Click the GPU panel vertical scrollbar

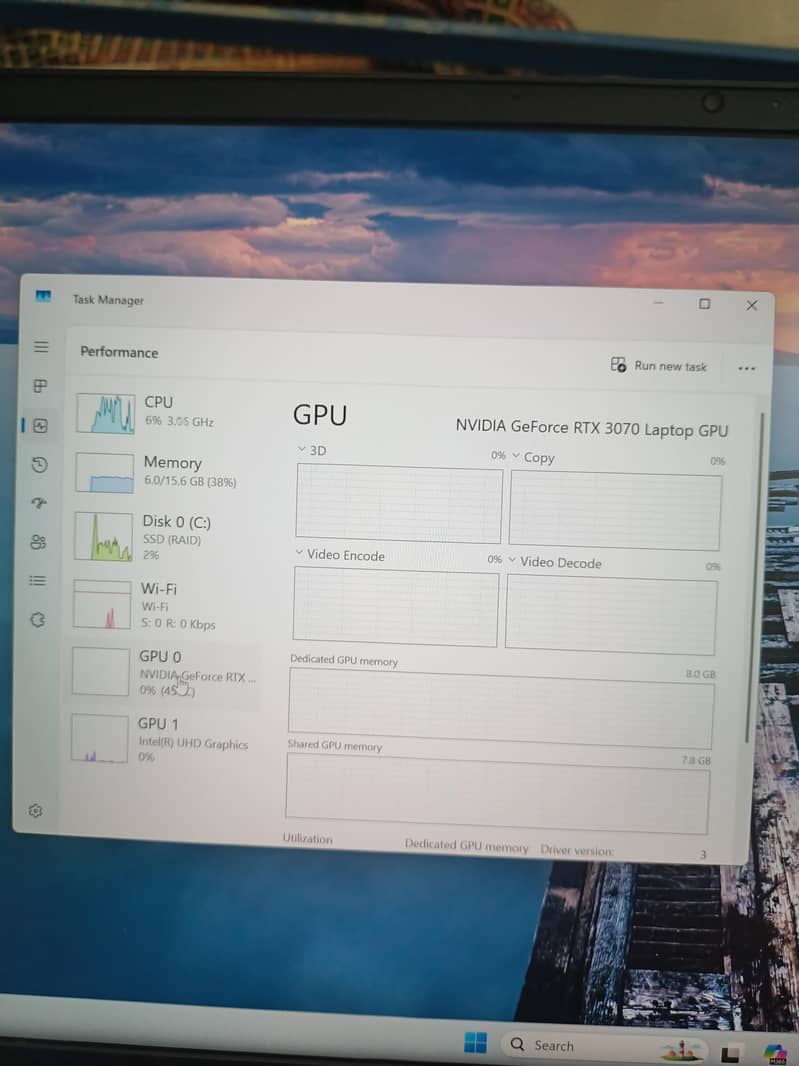pos(755,578)
